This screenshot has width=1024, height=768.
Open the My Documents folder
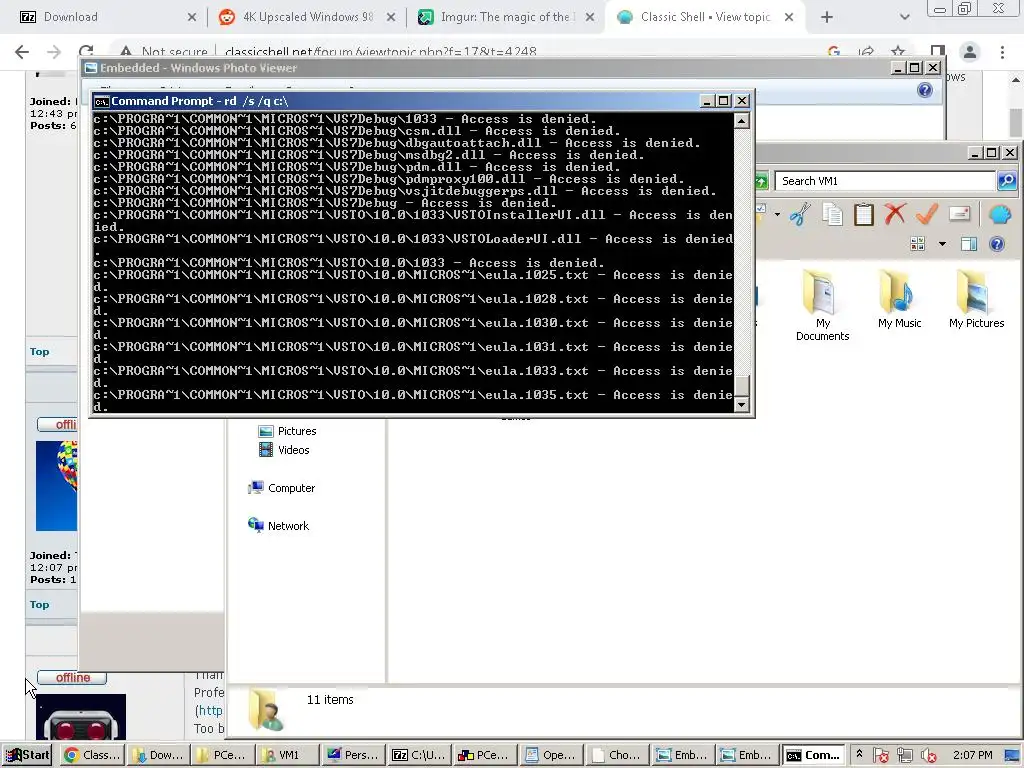(x=822, y=306)
